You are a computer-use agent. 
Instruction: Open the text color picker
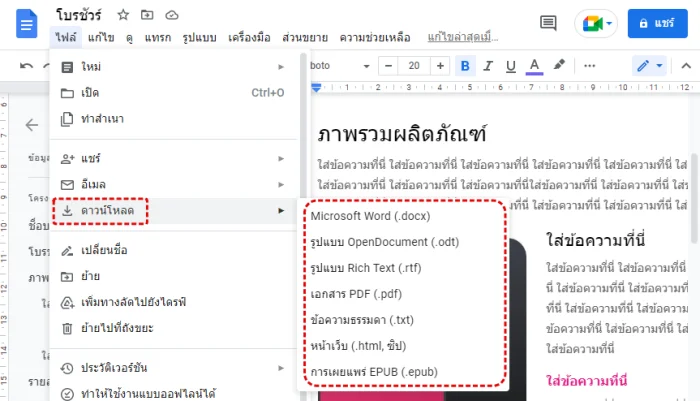(x=534, y=66)
